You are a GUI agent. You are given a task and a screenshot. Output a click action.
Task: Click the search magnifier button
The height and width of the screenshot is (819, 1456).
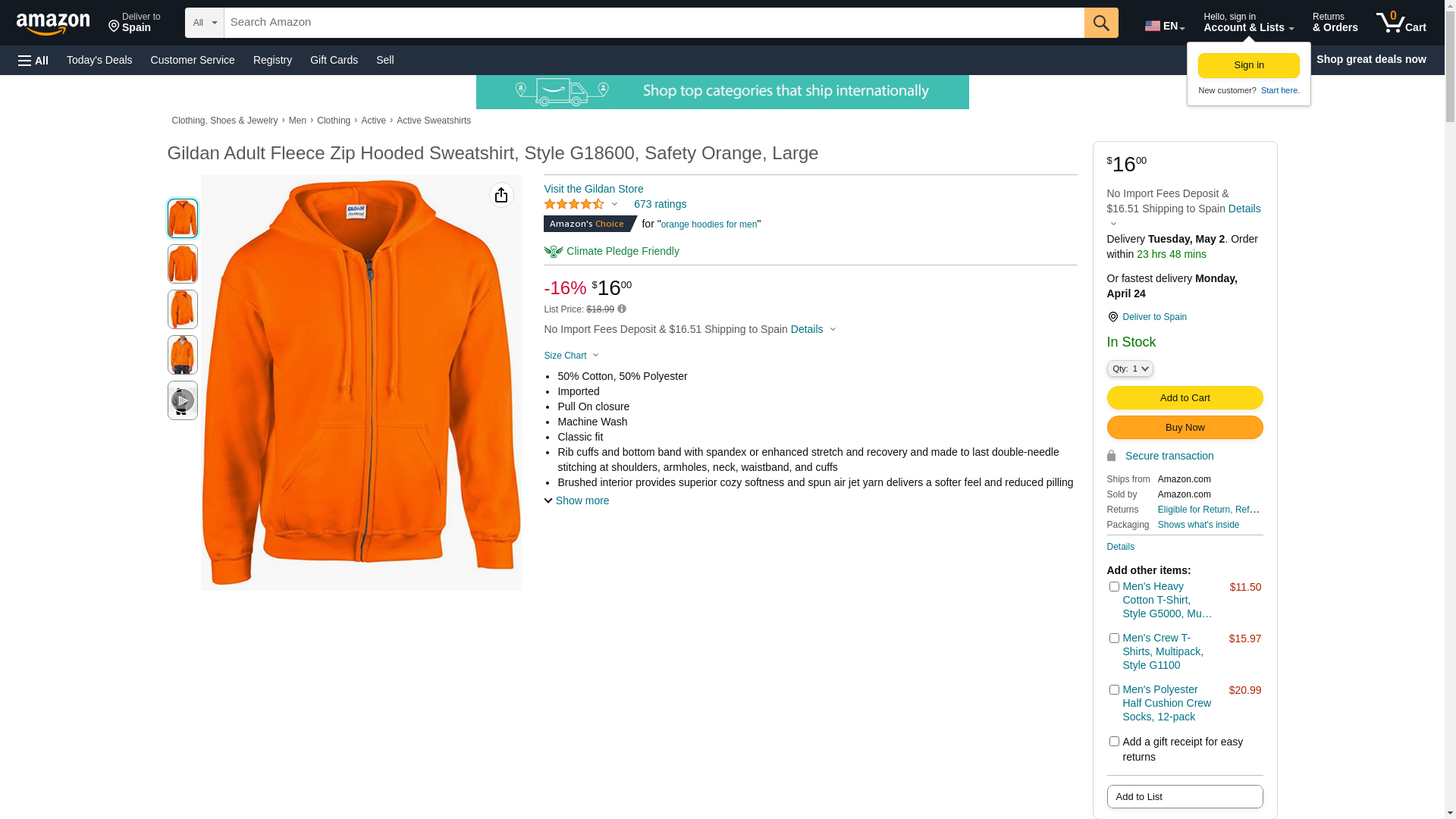point(1100,23)
